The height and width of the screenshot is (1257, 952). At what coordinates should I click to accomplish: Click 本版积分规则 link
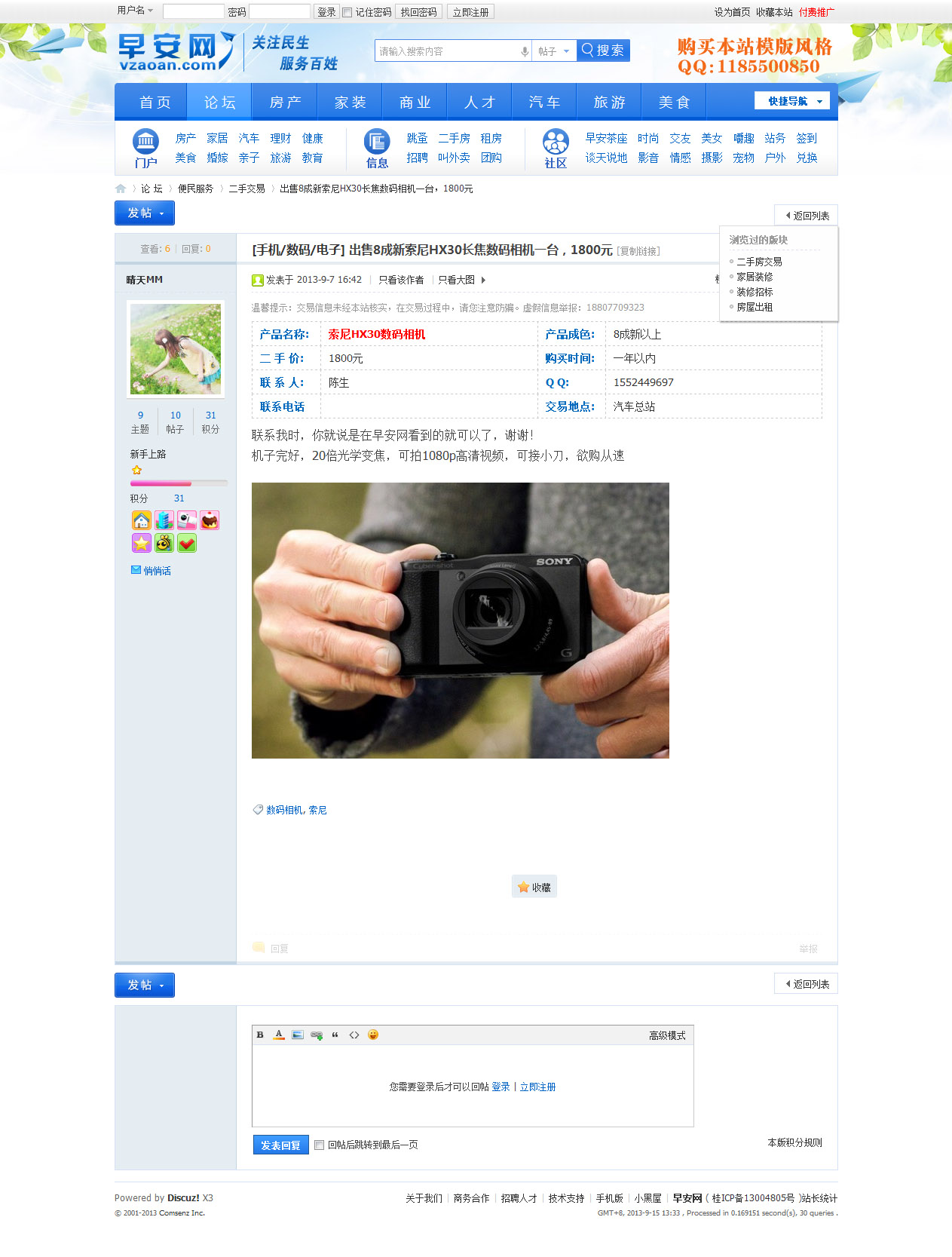pyautogui.click(x=794, y=1142)
